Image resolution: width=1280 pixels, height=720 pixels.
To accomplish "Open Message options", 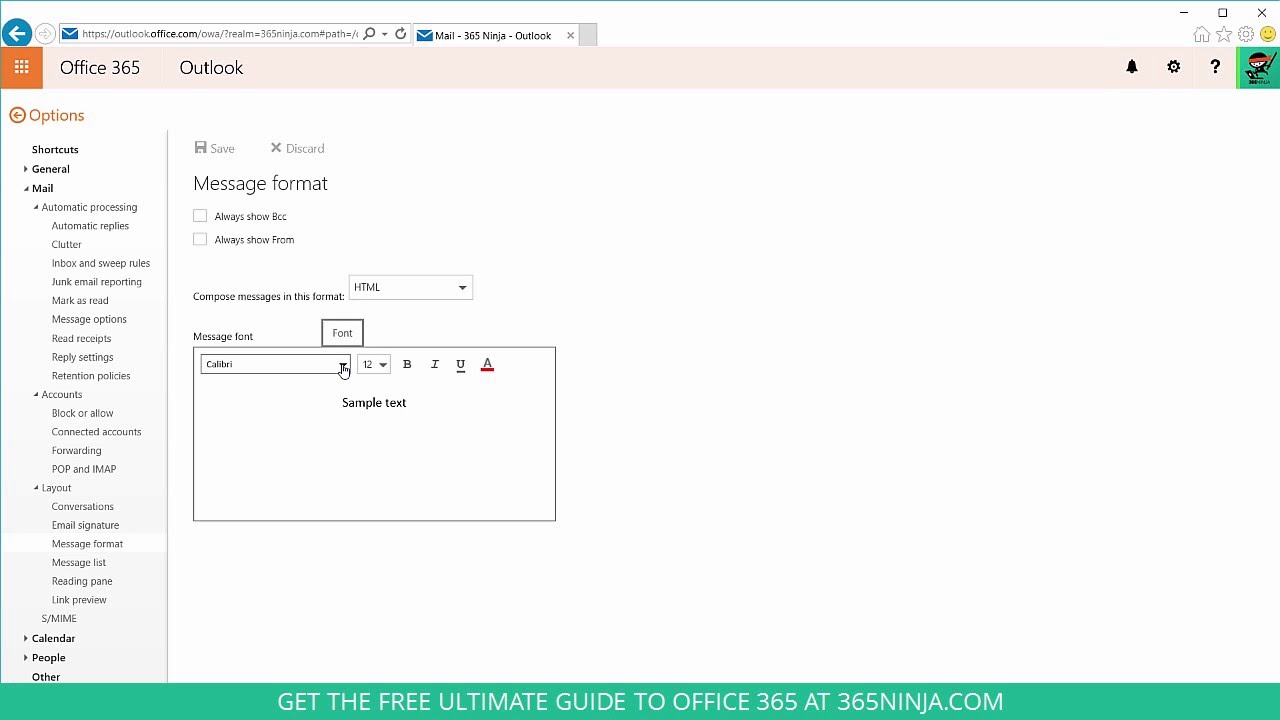I will [89, 319].
